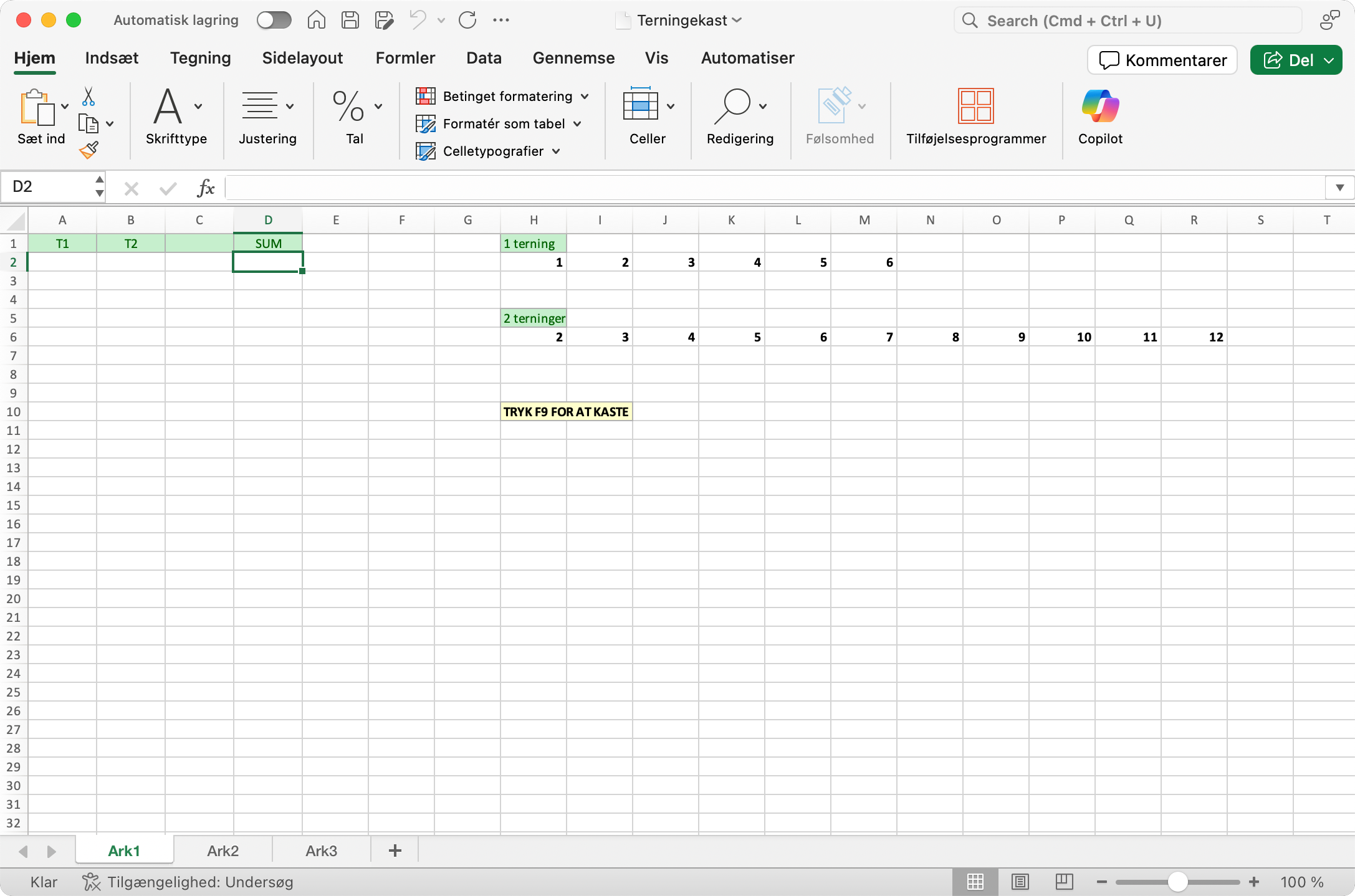This screenshot has height=896, width=1355.
Task: Open the Formler ribbon tab
Action: click(405, 58)
